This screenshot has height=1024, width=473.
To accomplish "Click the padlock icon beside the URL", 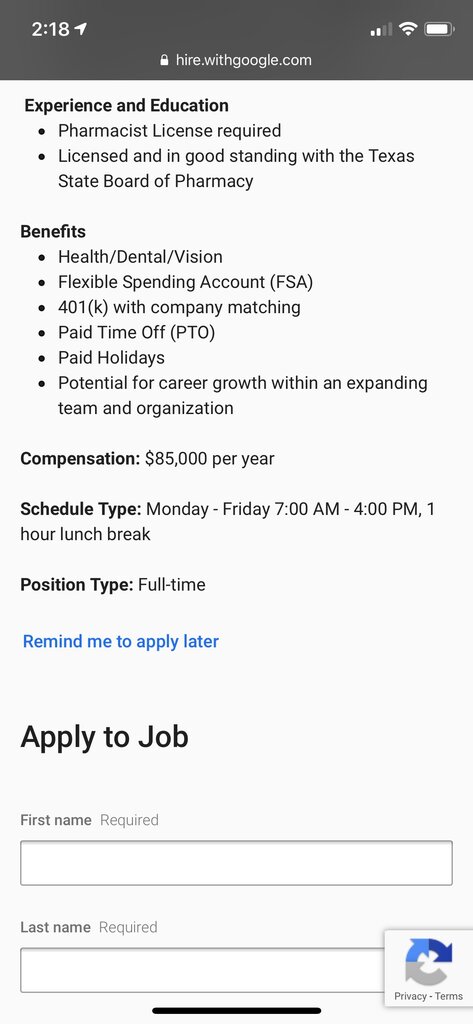I will click(x=165, y=61).
